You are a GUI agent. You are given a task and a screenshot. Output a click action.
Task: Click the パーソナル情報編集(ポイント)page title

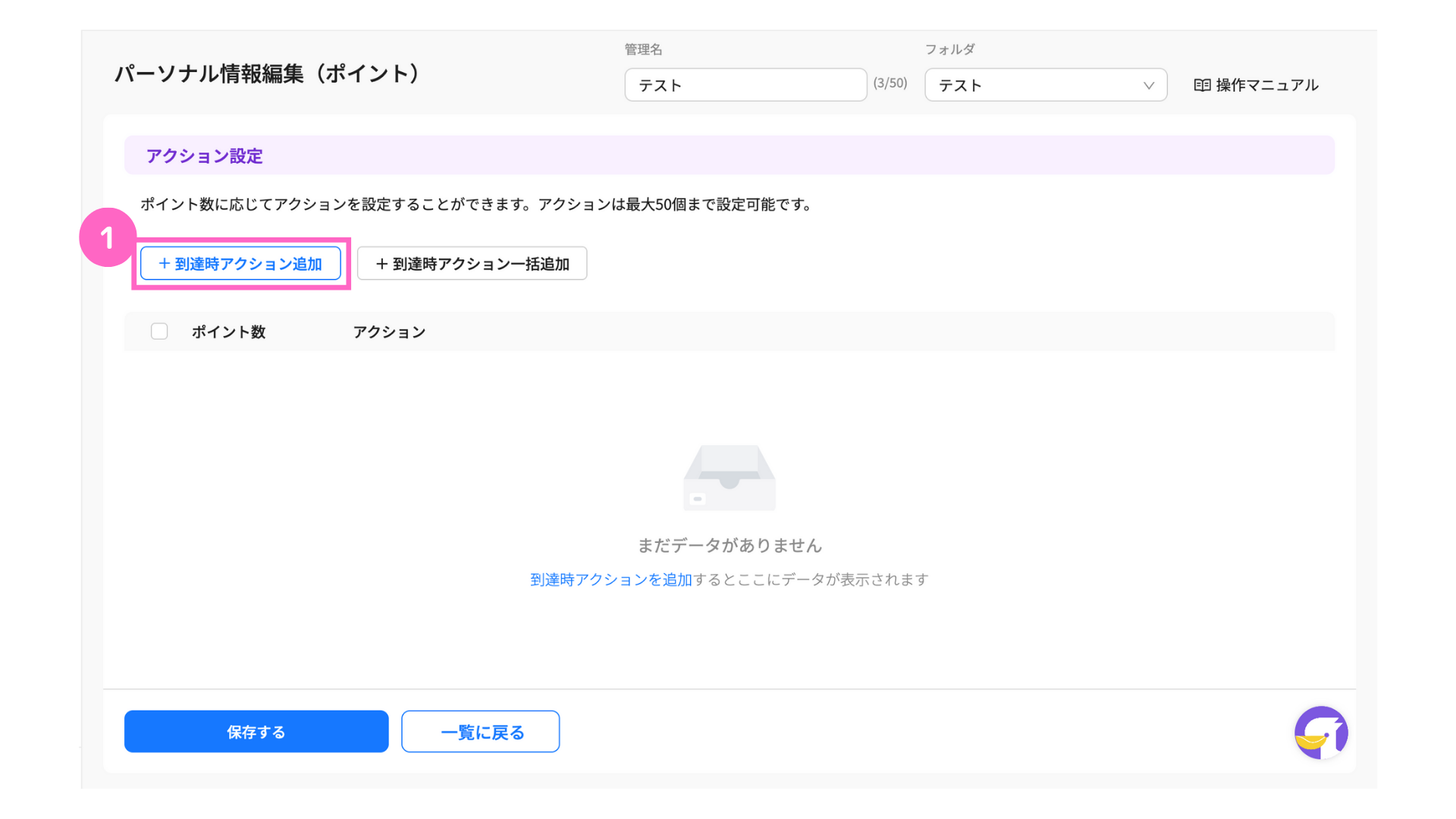pyautogui.click(x=267, y=74)
